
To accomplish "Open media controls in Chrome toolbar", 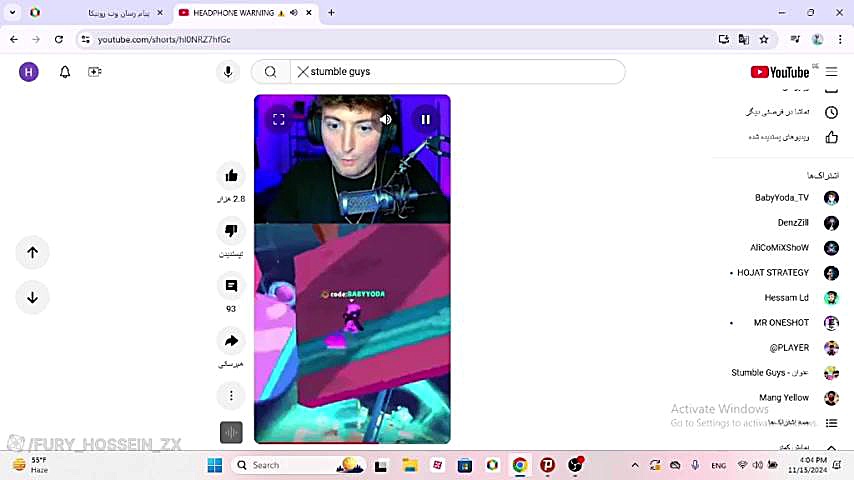I will 795,39.
